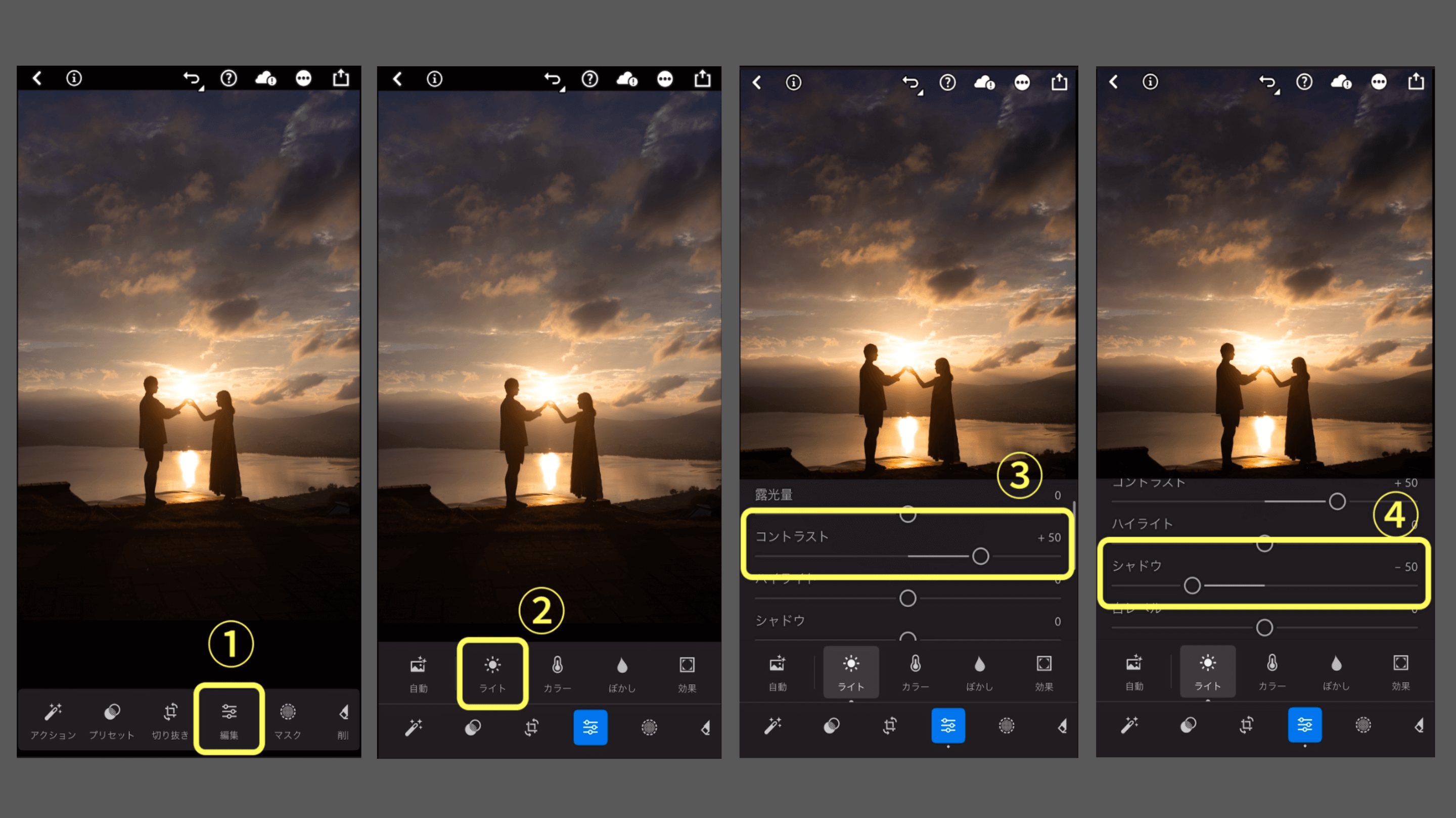Select ライト tab highlighted in second screen
Viewport: 1456px width, 818px height.
pos(492,673)
